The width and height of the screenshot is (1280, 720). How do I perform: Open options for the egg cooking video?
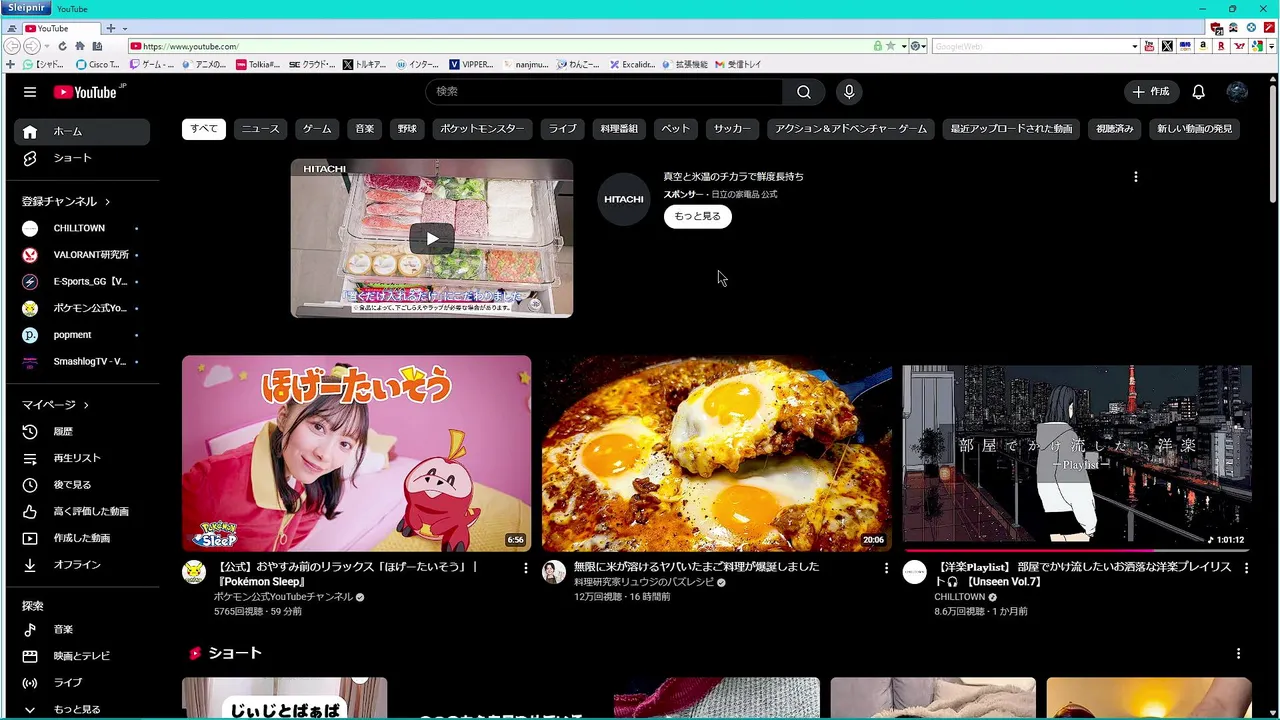click(x=885, y=568)
